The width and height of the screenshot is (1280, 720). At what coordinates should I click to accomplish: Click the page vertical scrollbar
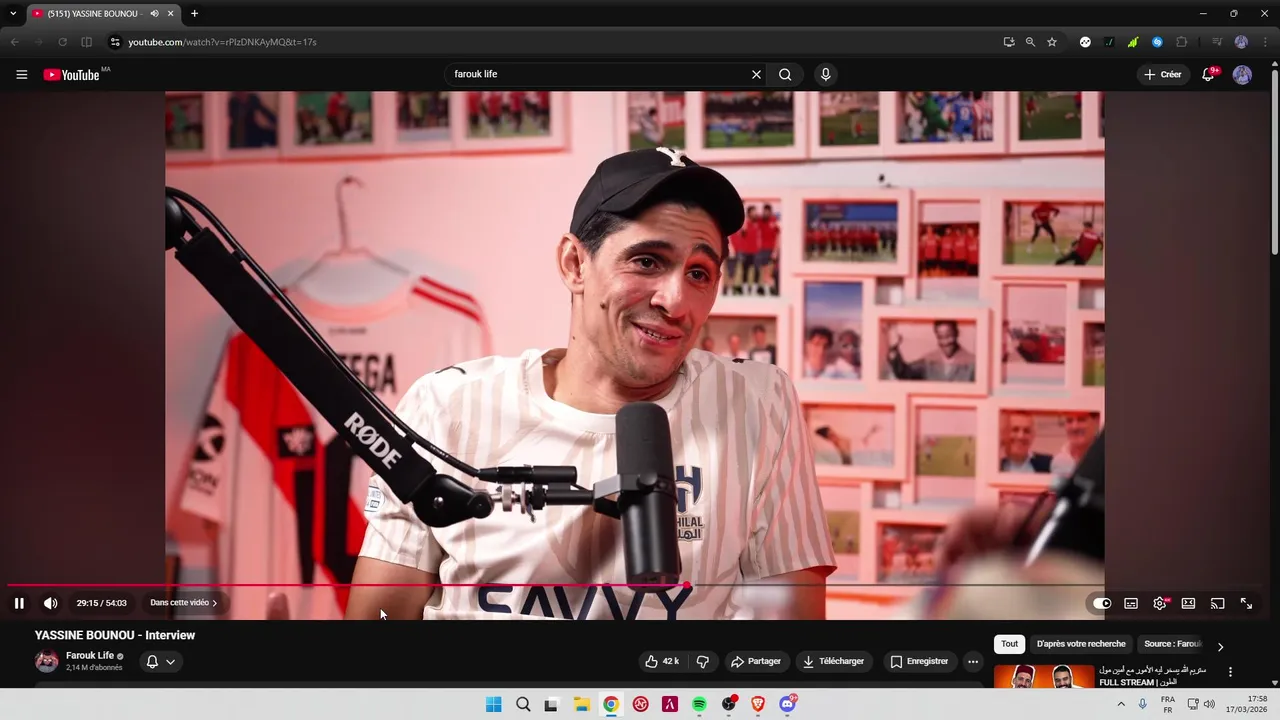(1274, 160)
